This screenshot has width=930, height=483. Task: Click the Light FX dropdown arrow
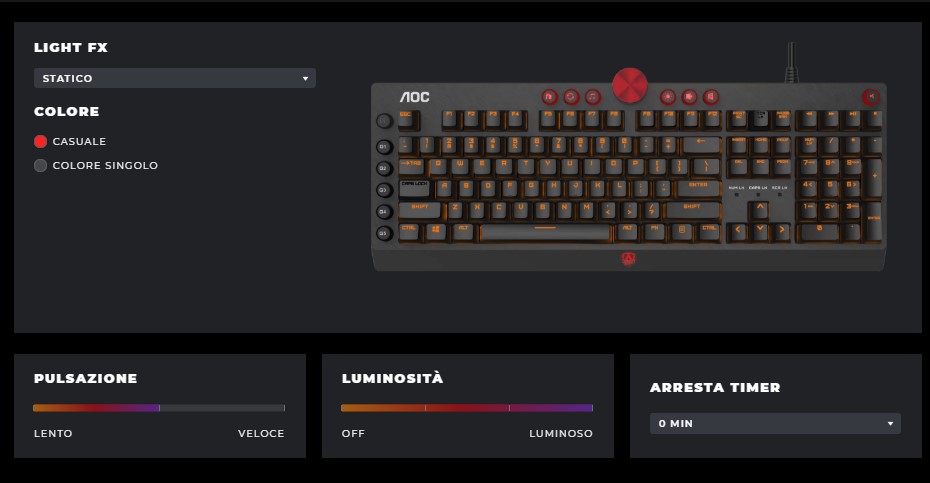click(305, 78)
